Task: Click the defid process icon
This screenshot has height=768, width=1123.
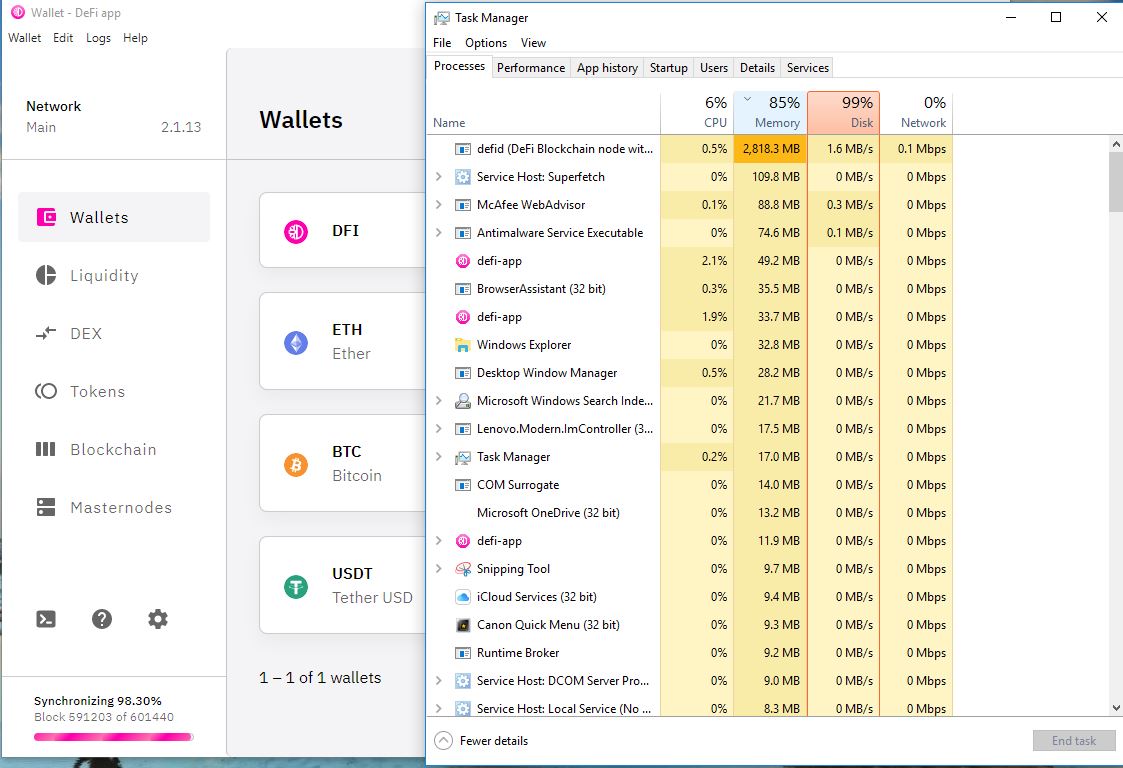Action: (463, 149)
